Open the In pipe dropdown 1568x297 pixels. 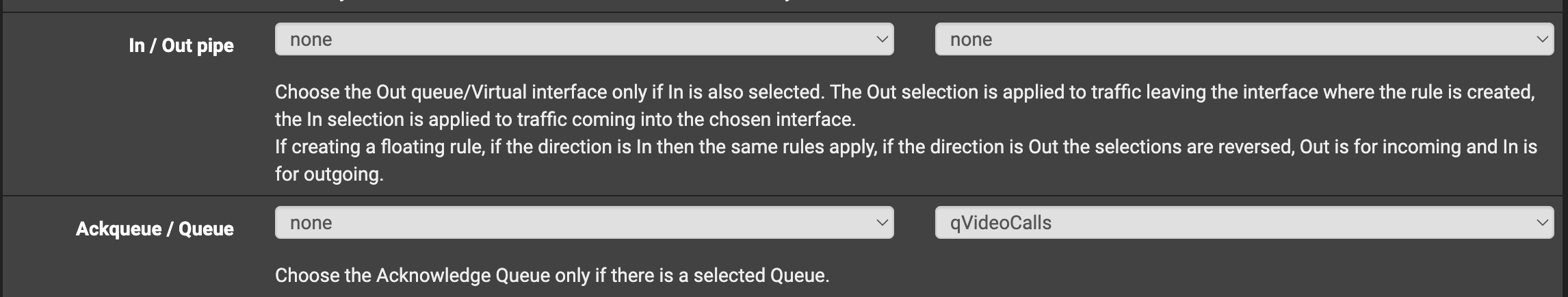(x=584, y=39)
